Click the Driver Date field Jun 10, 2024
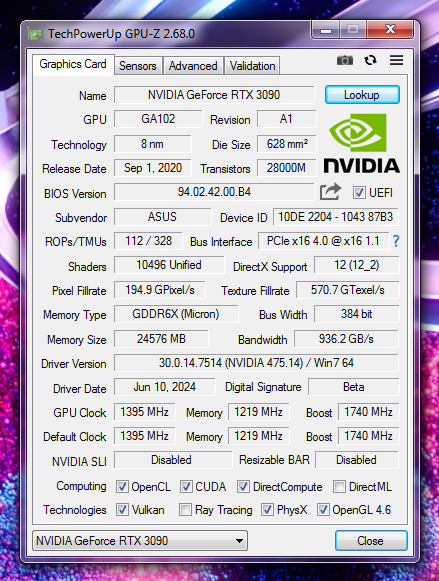 tap(164, 387)
